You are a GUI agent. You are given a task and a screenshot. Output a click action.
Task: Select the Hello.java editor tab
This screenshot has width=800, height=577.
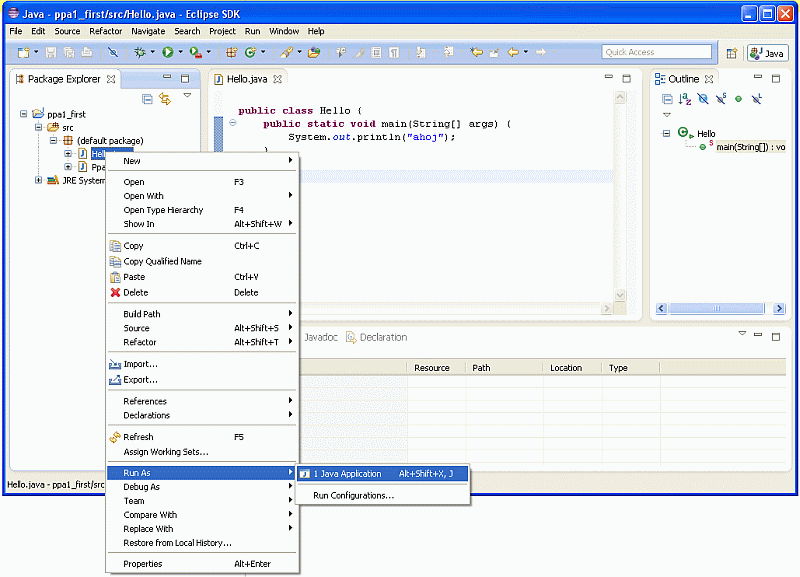click(247, 79)
